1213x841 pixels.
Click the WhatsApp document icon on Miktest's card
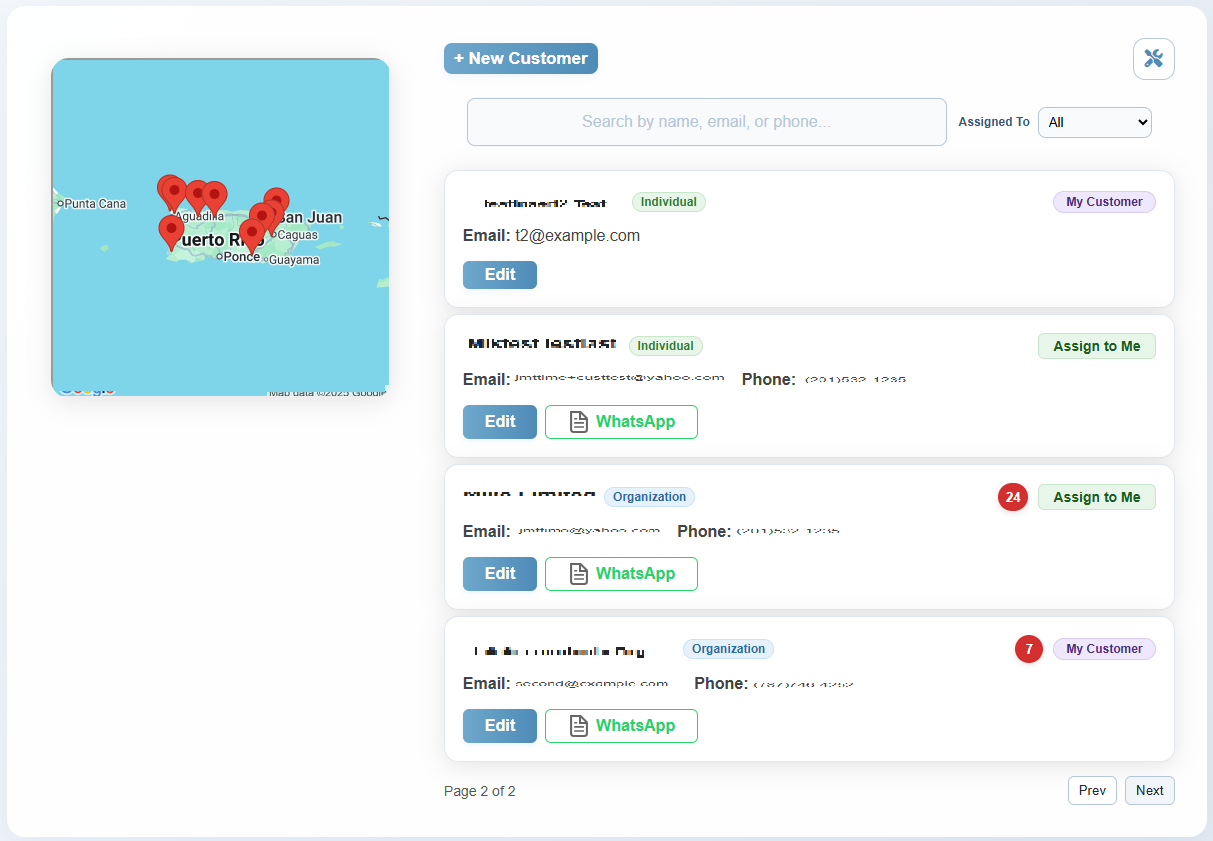coord(578,421)
